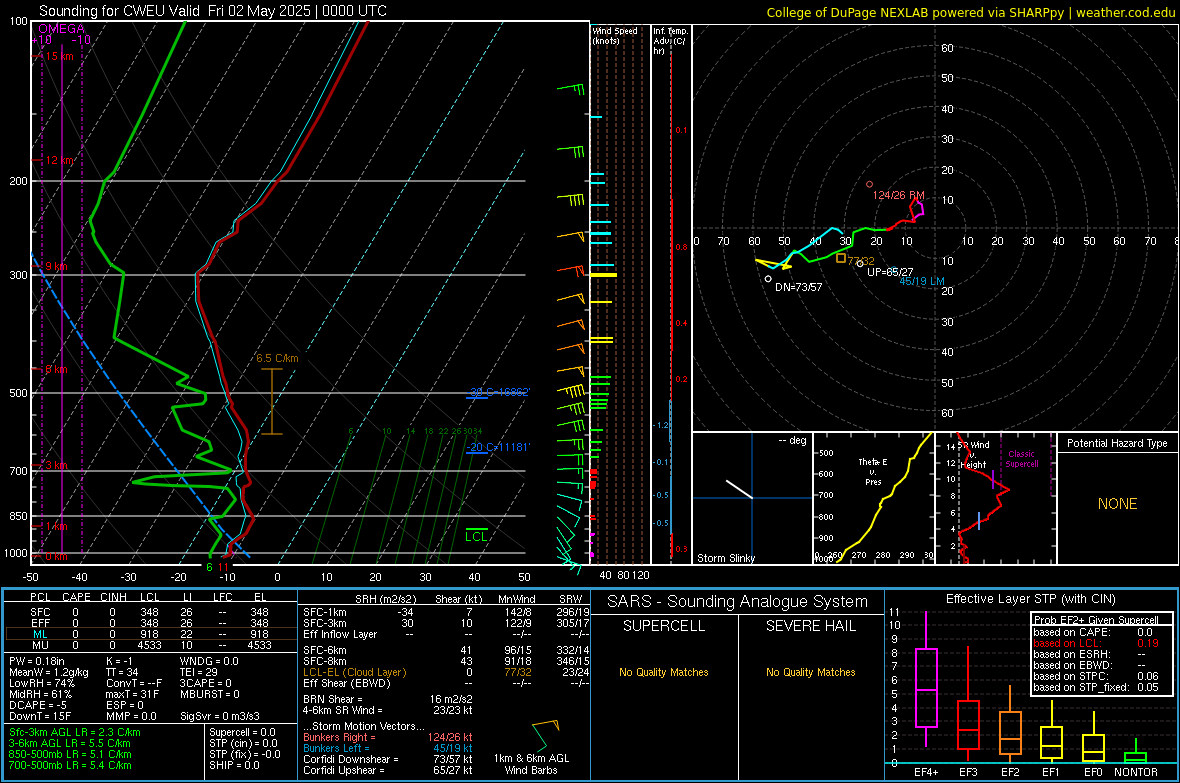Click the Supercell = 0.0 value
Viewport: 1180px width, 783px height.
242,732
